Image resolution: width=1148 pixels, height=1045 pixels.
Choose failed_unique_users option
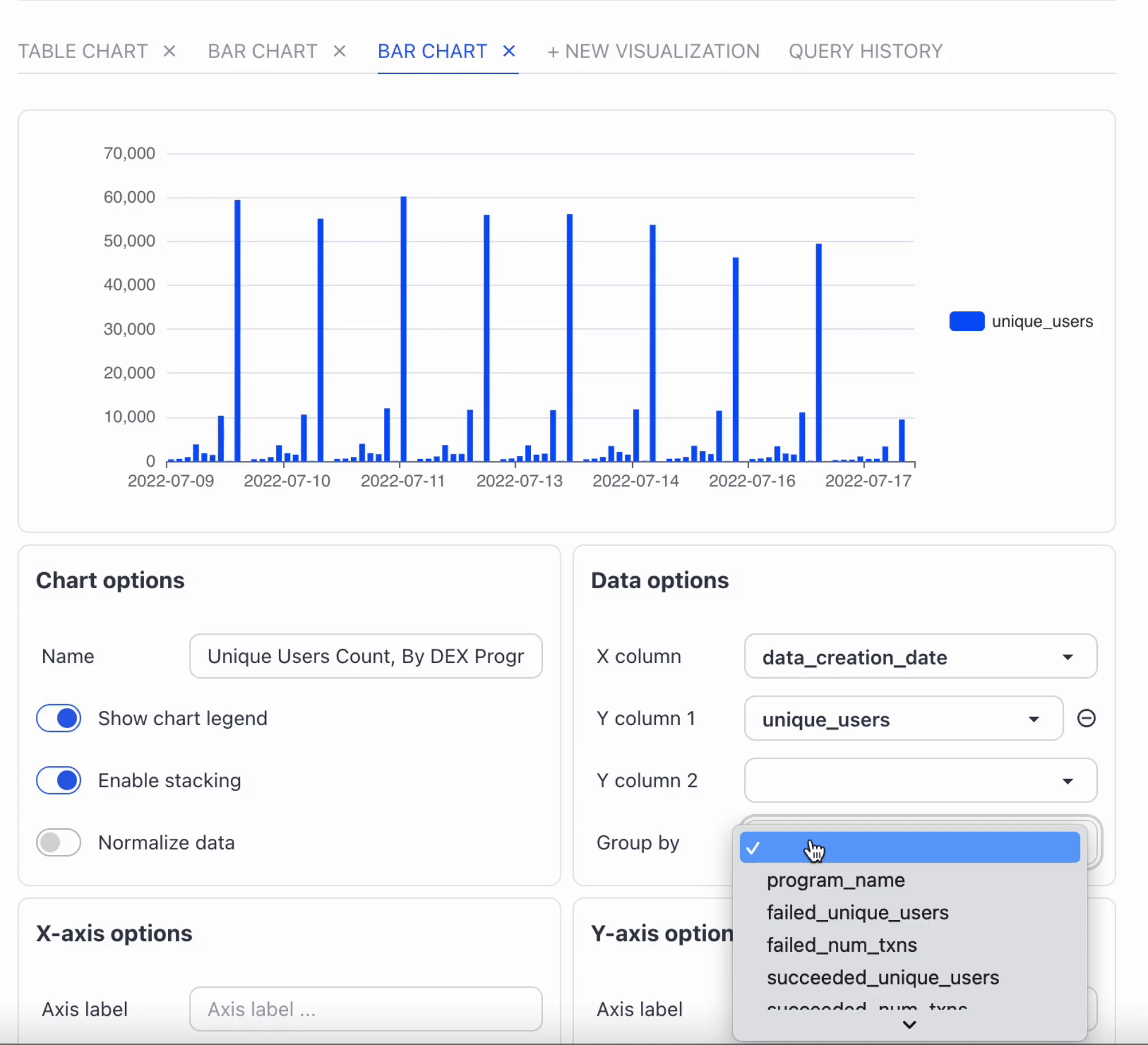tap(857, 913)
